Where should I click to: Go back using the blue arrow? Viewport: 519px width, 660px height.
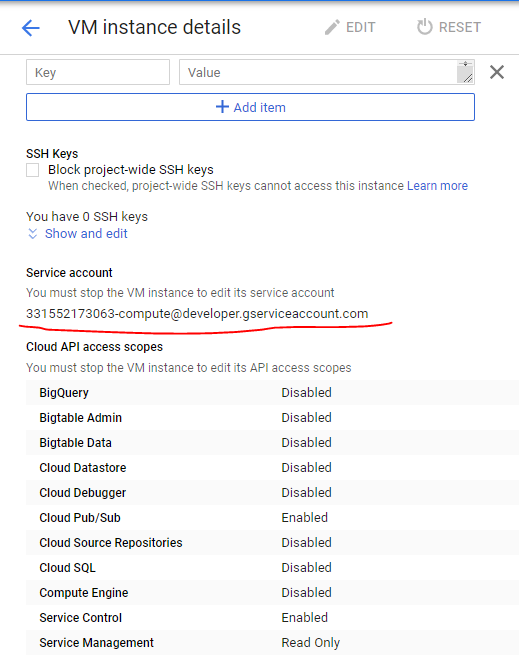(31, 28)
